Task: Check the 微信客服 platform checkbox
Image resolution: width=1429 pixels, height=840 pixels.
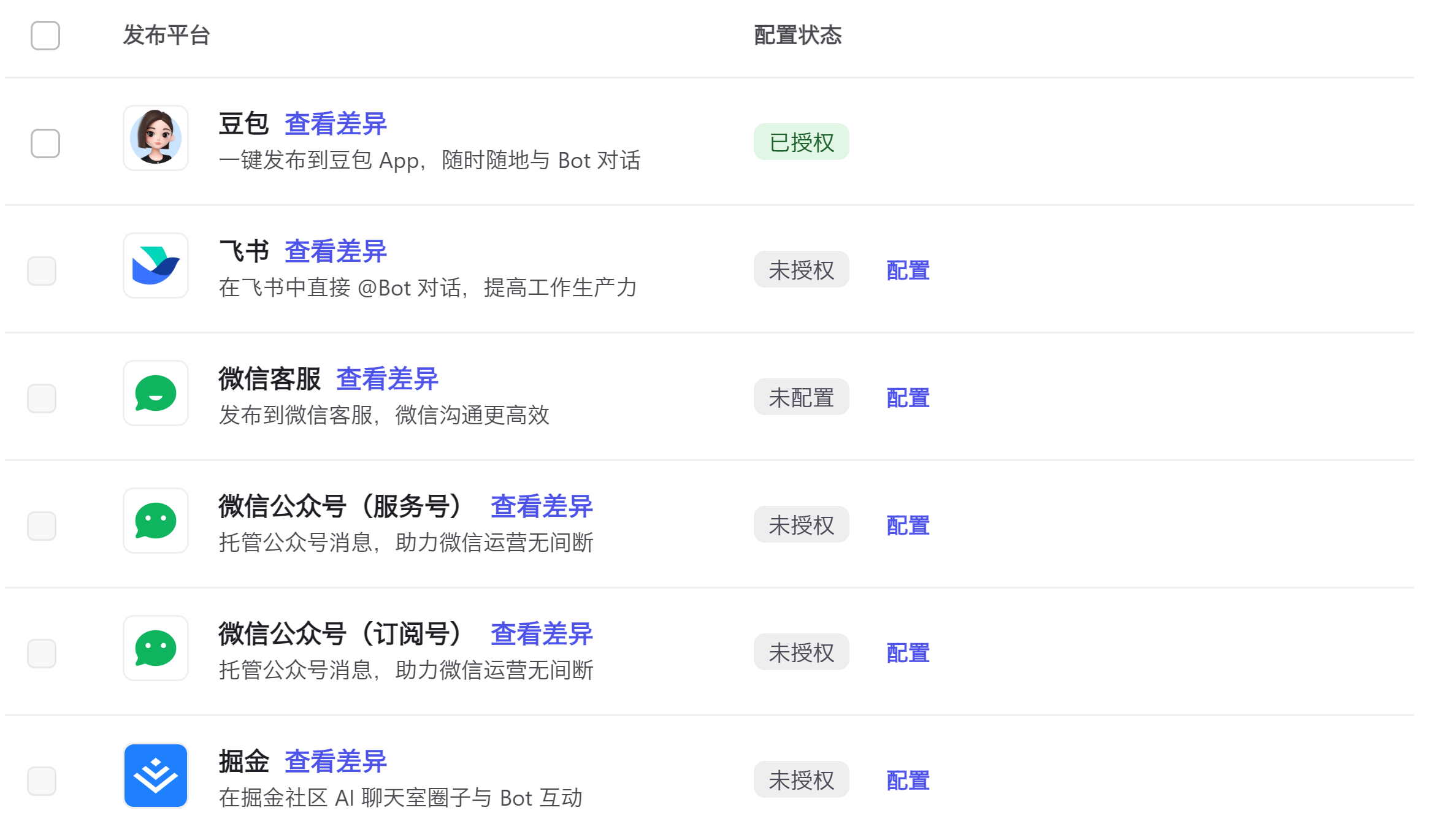Action: click(42, 399)
